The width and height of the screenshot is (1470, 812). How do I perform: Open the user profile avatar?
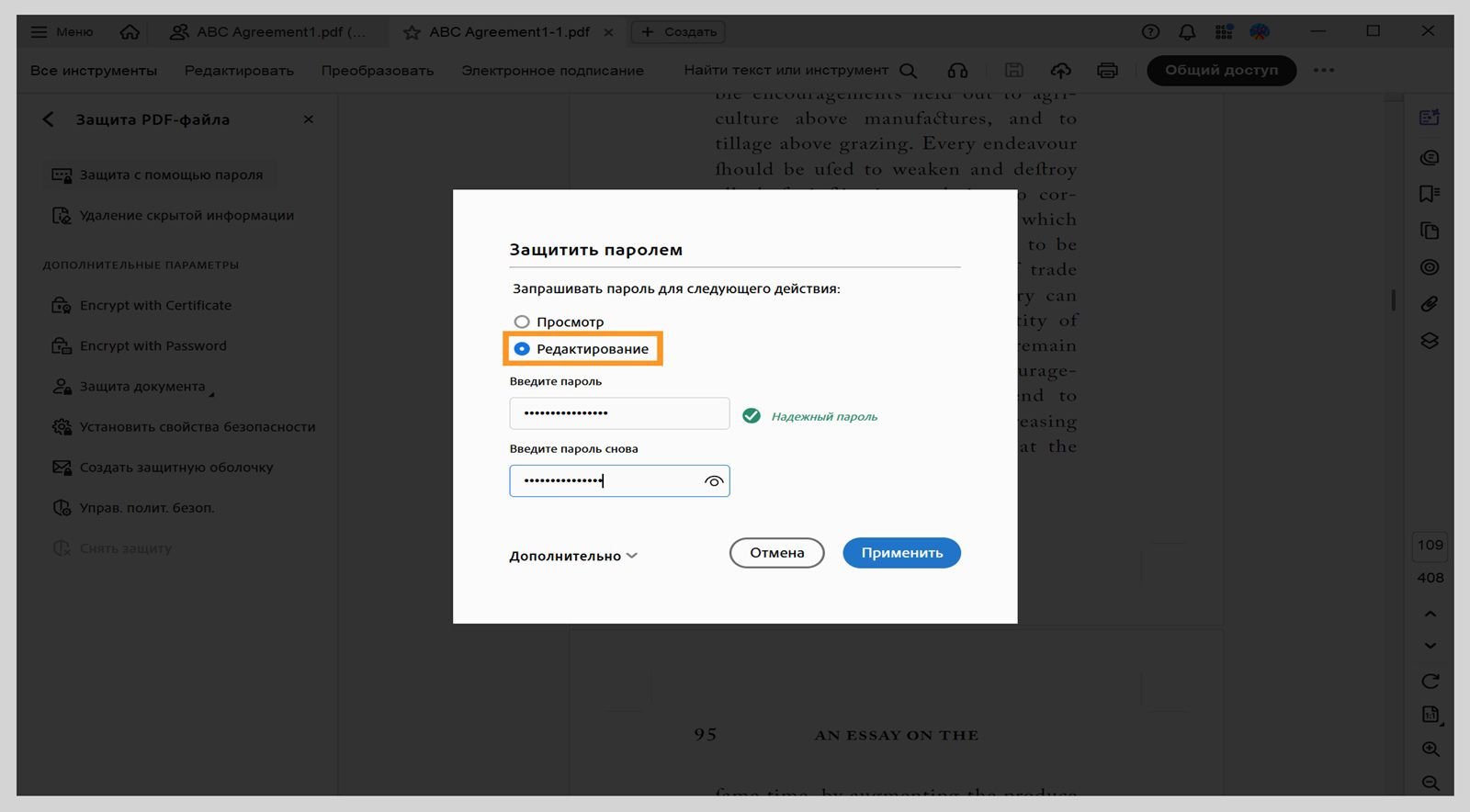[x=1260, y=32]
